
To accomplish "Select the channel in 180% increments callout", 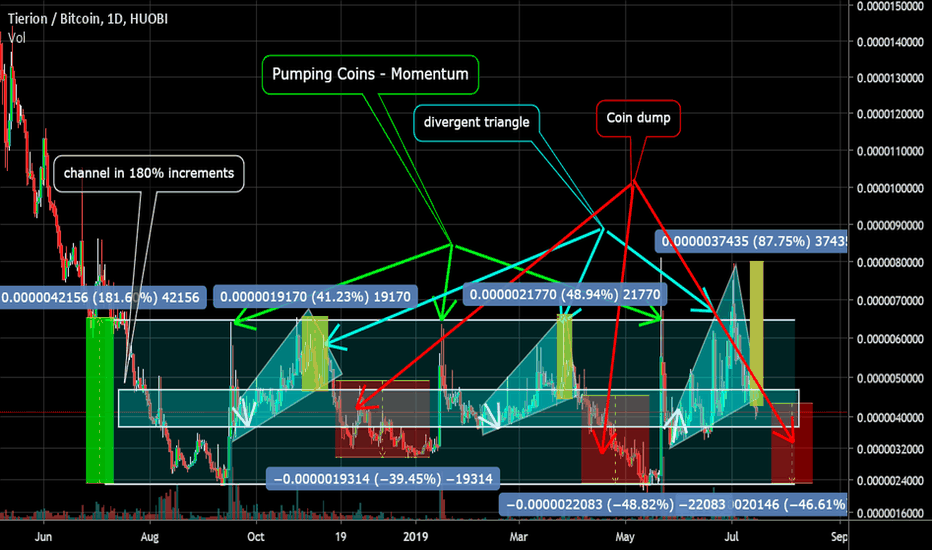I will pos(149,174).
